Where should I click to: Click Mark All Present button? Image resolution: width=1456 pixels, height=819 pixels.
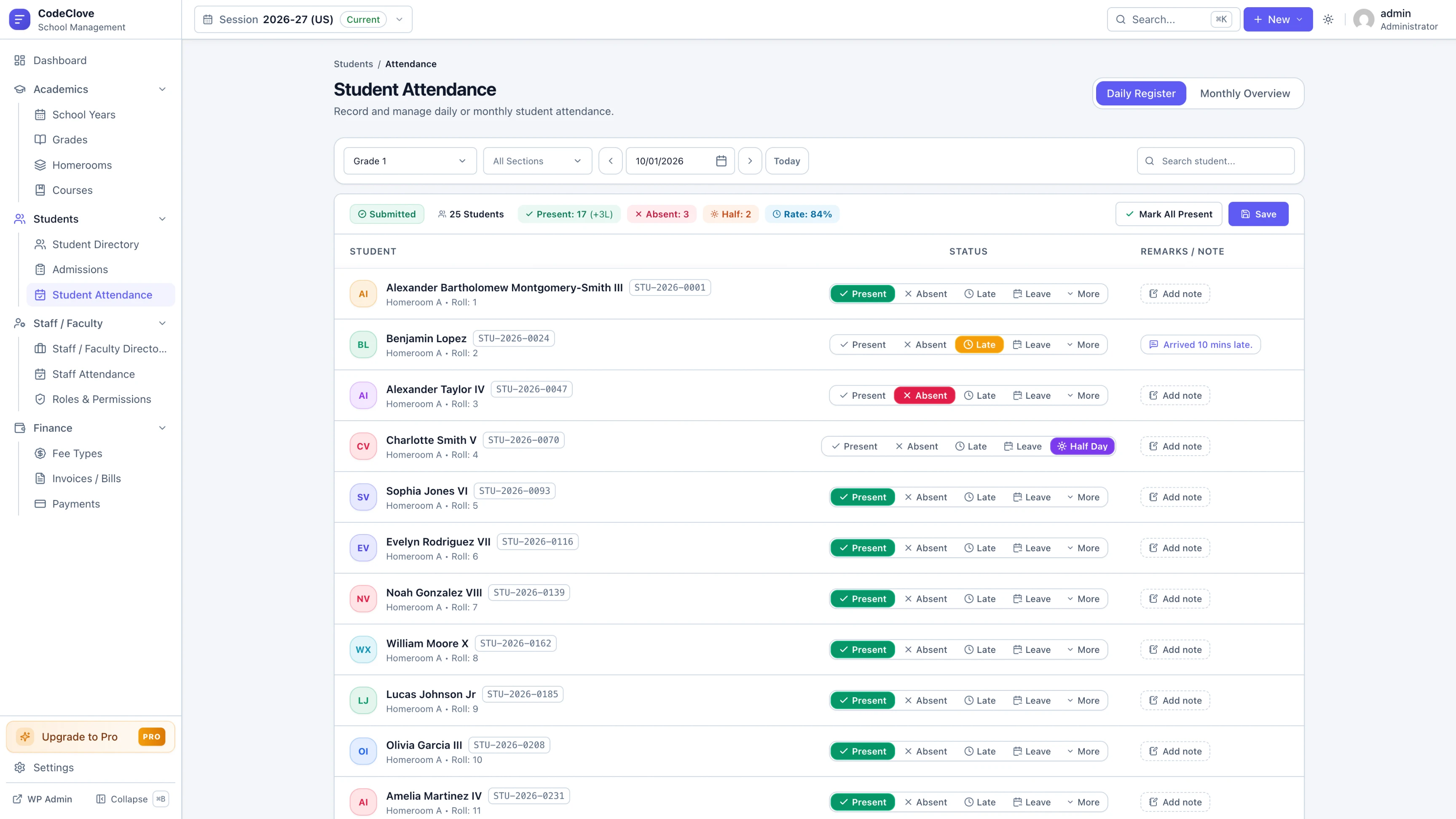1168,214
